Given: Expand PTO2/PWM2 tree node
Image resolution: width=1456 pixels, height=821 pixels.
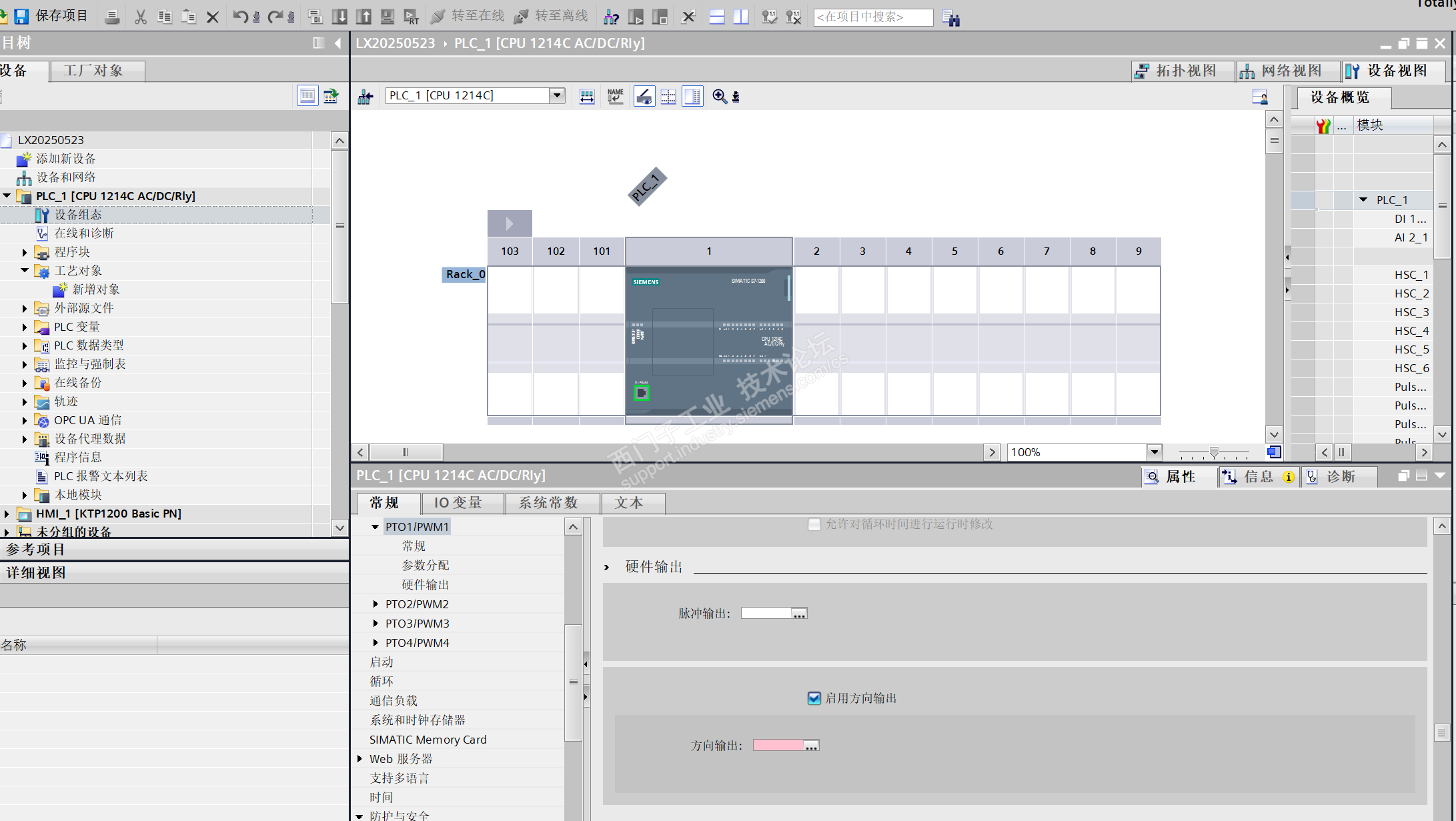Looking at the screenshot, I should 376,604.
